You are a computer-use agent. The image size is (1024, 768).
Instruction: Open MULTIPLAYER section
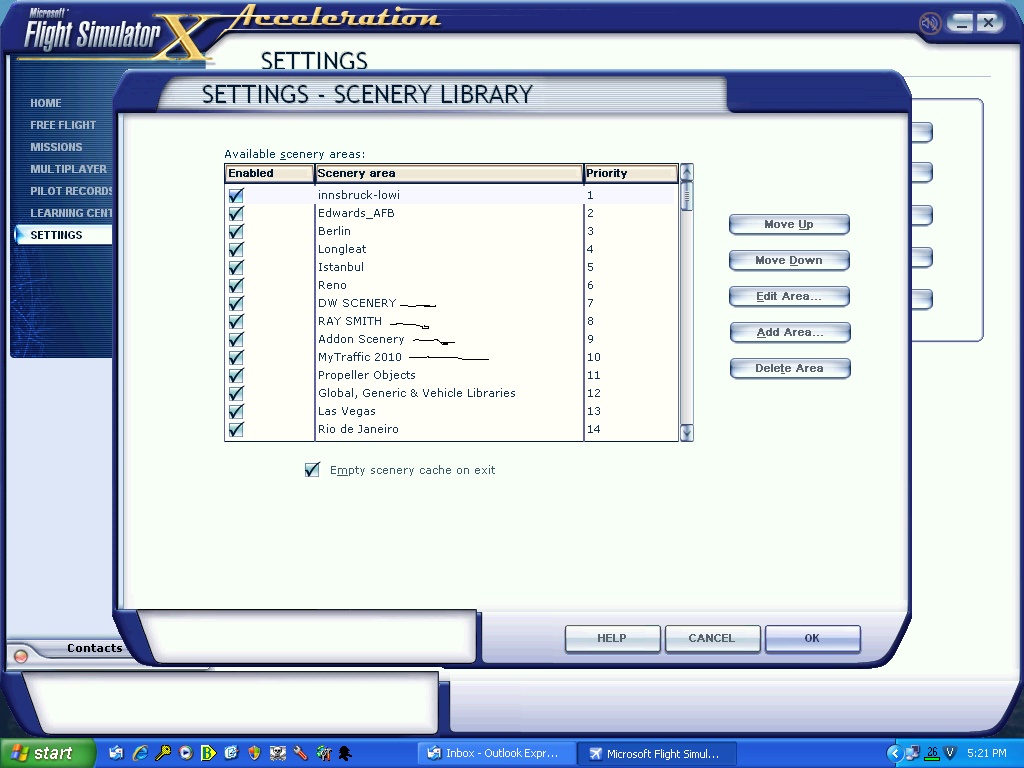pyautogui.click(x=69, y=168)
